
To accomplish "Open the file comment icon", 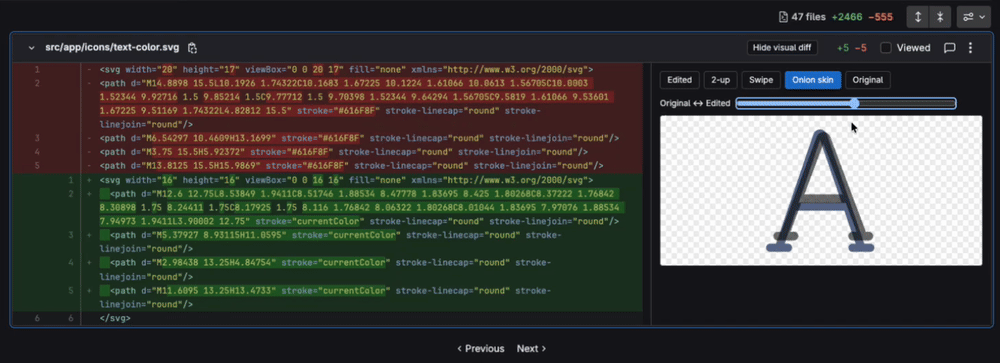I will tap(949, 48).
